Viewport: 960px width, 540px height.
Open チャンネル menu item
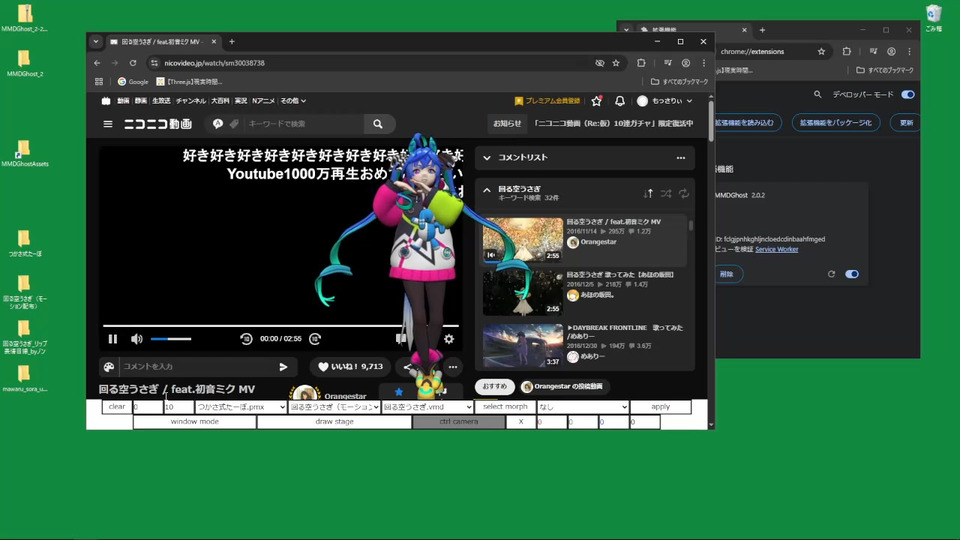[190, 101]
